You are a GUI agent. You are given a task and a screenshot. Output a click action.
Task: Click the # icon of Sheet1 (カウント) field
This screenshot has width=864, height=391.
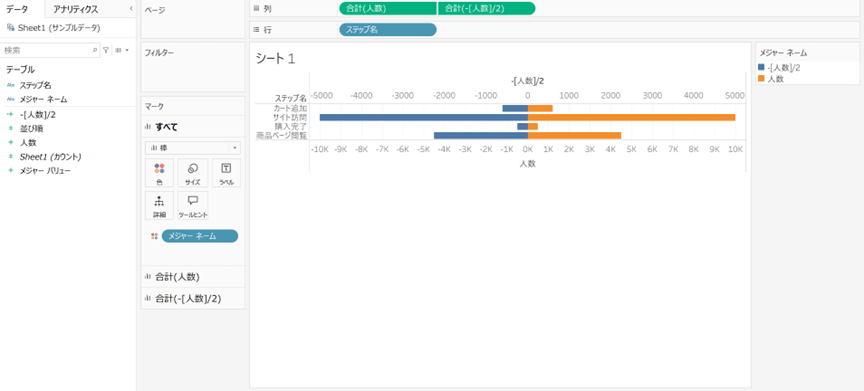10,157
